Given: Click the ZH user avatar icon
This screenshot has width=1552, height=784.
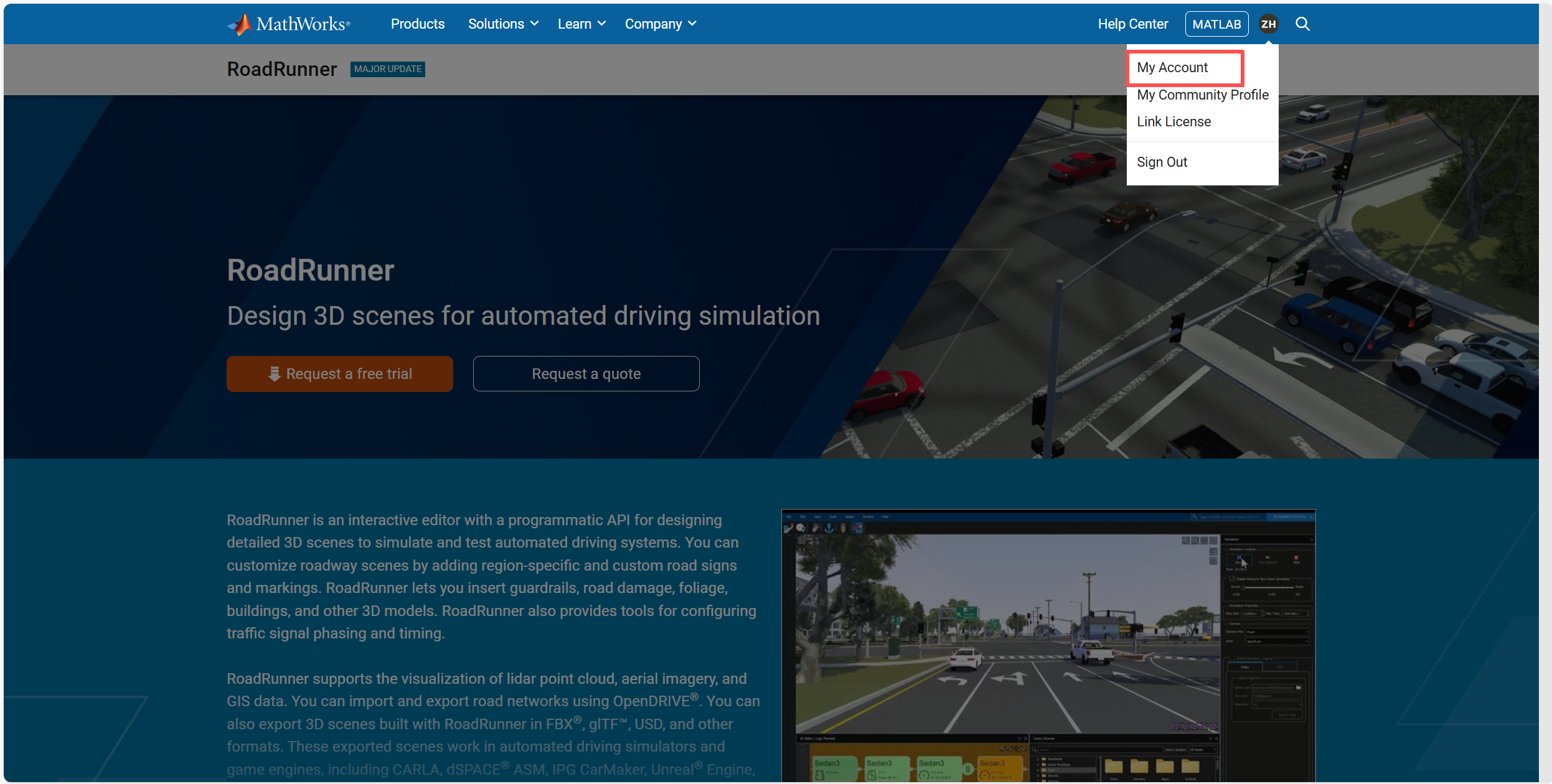Looking at the screenshot, I should click(x=1268, y=24).
